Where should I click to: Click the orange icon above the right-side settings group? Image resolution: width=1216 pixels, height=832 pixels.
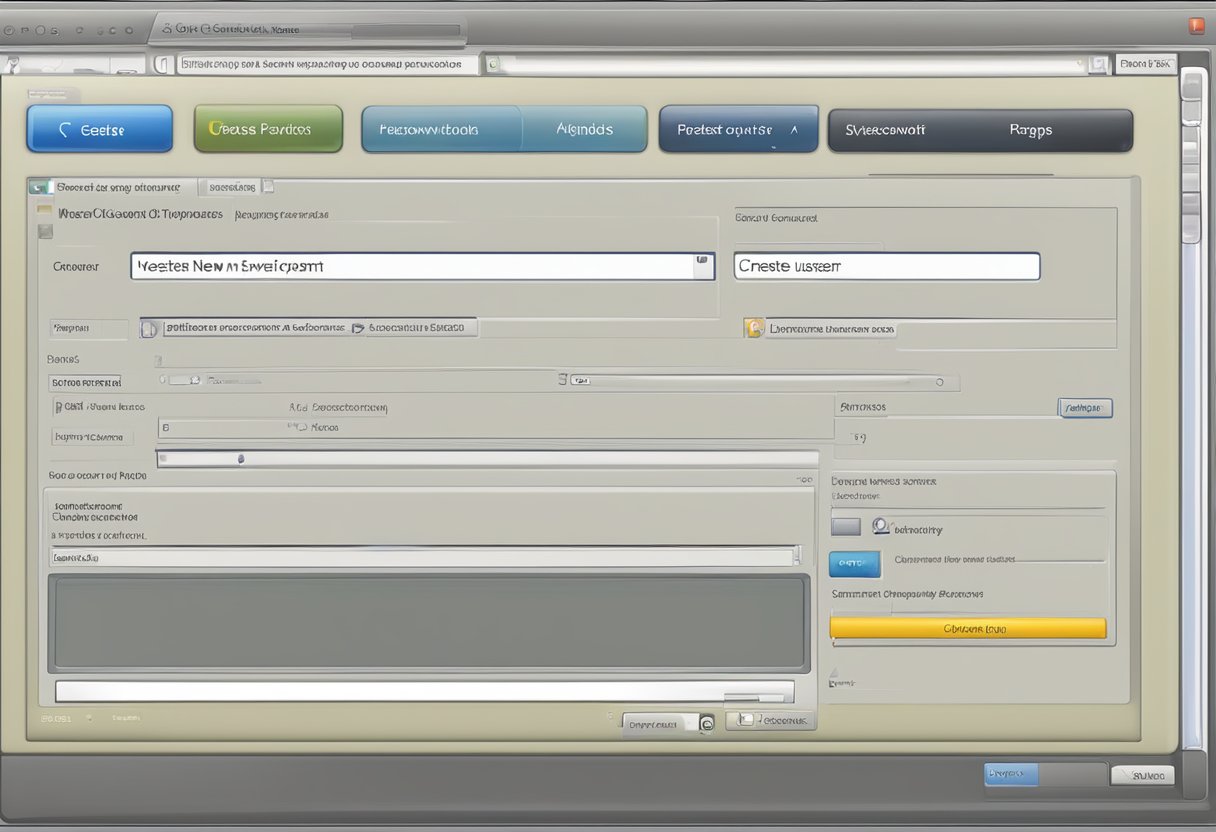pos(754,327)
